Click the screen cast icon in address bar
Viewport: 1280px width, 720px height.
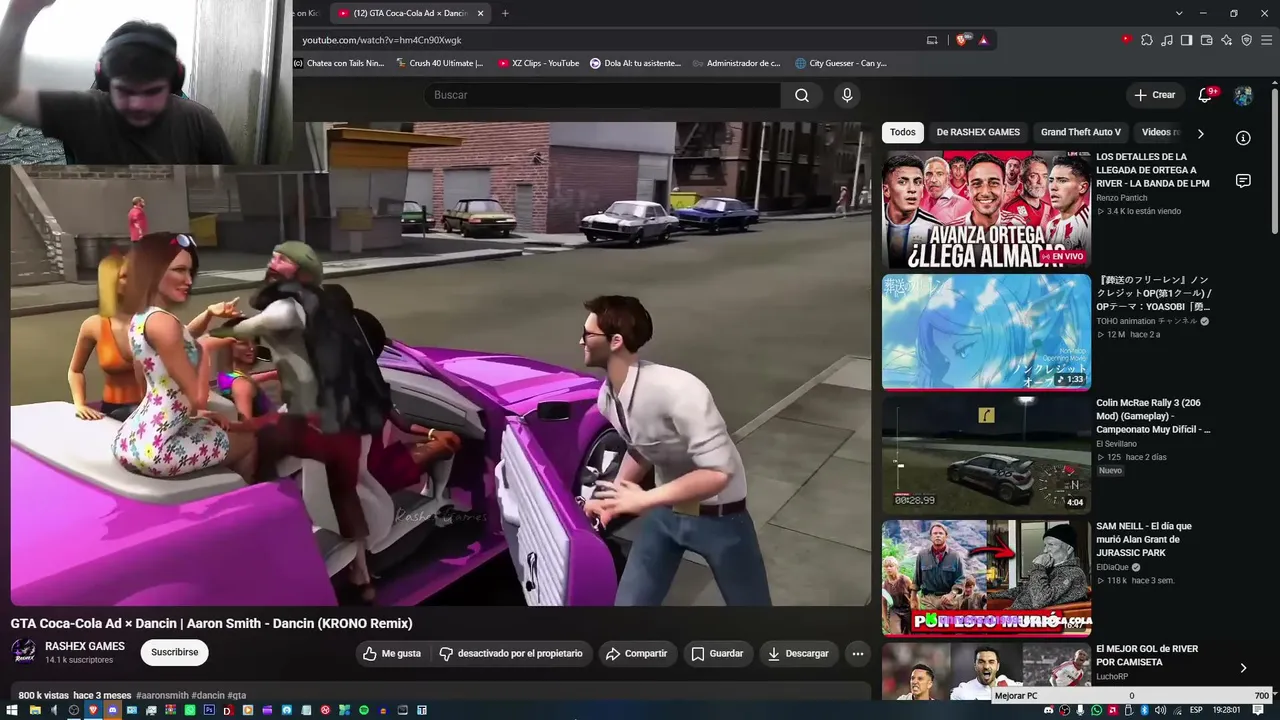932,40
